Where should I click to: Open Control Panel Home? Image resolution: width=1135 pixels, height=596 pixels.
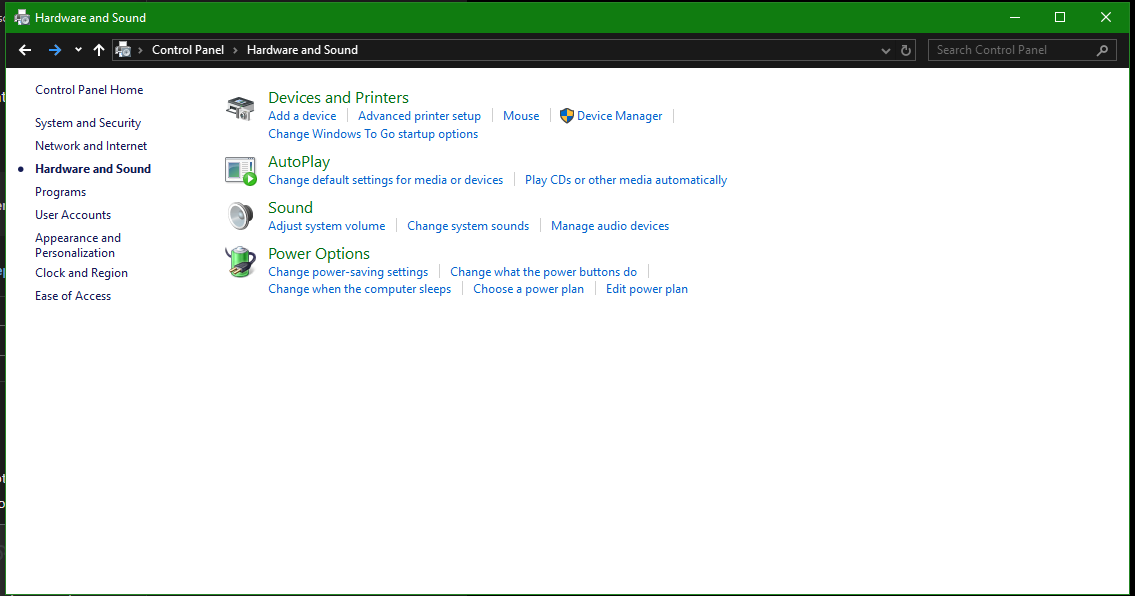(89, 90)
